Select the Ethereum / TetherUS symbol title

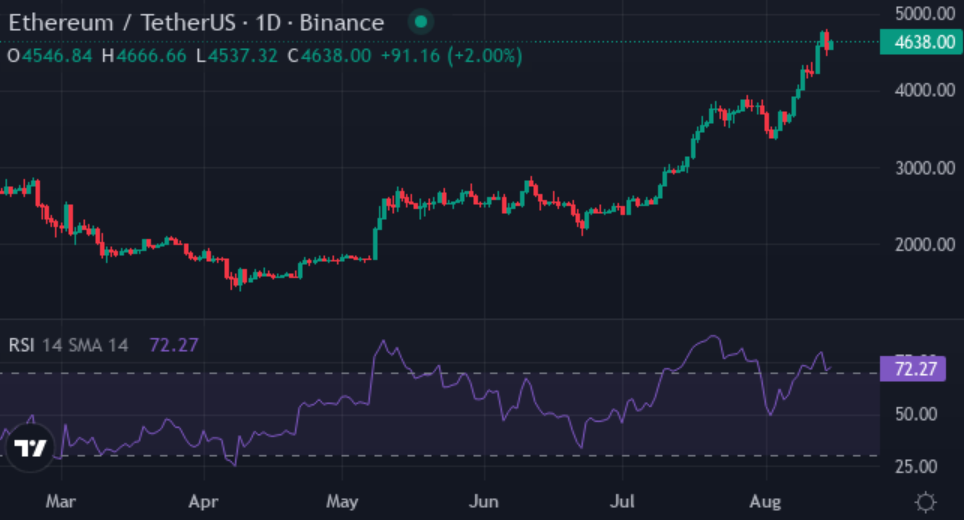(122, 23)
